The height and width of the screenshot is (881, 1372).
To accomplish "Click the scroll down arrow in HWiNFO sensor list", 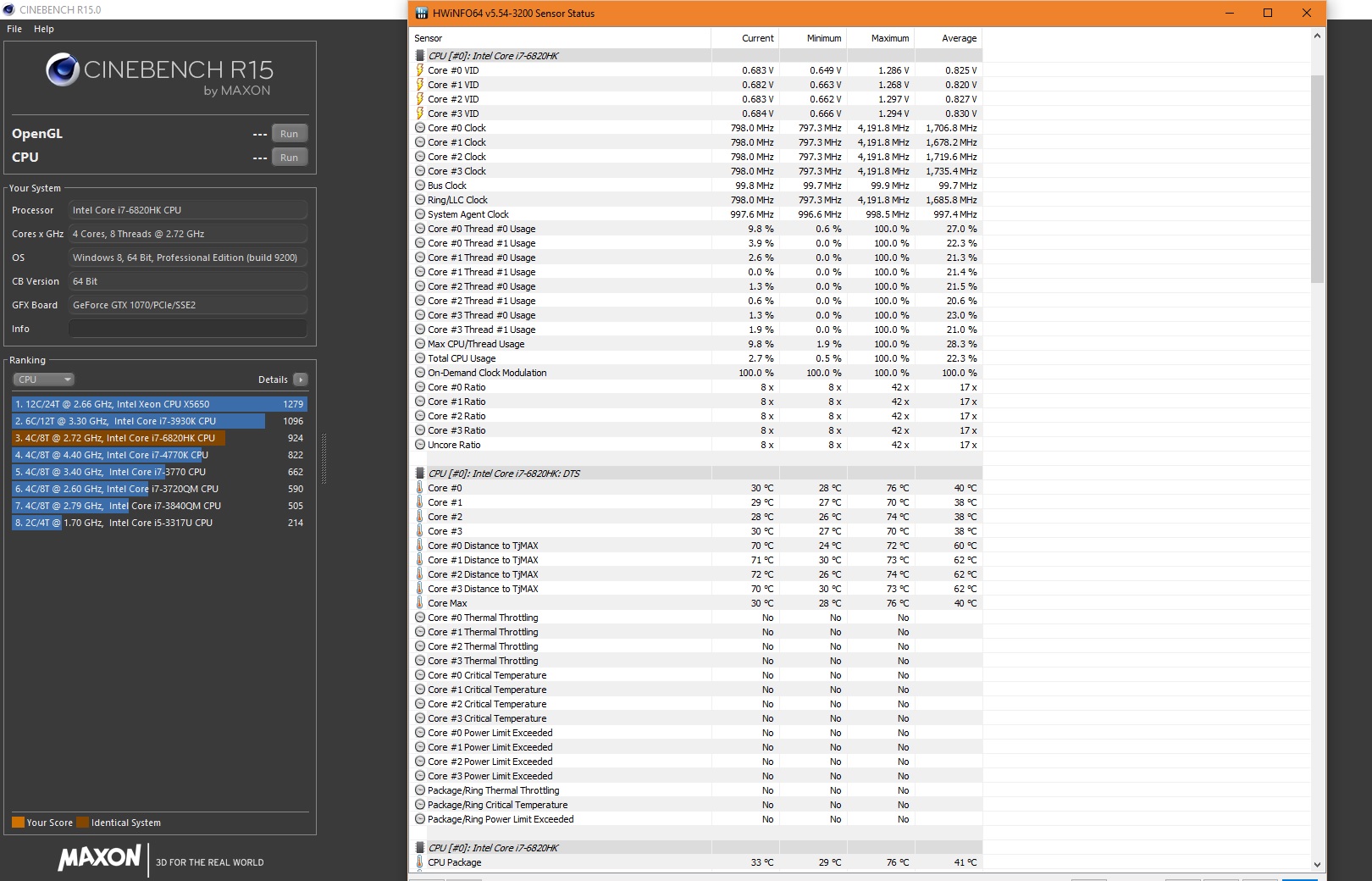I will click(x=1317, y=864).
